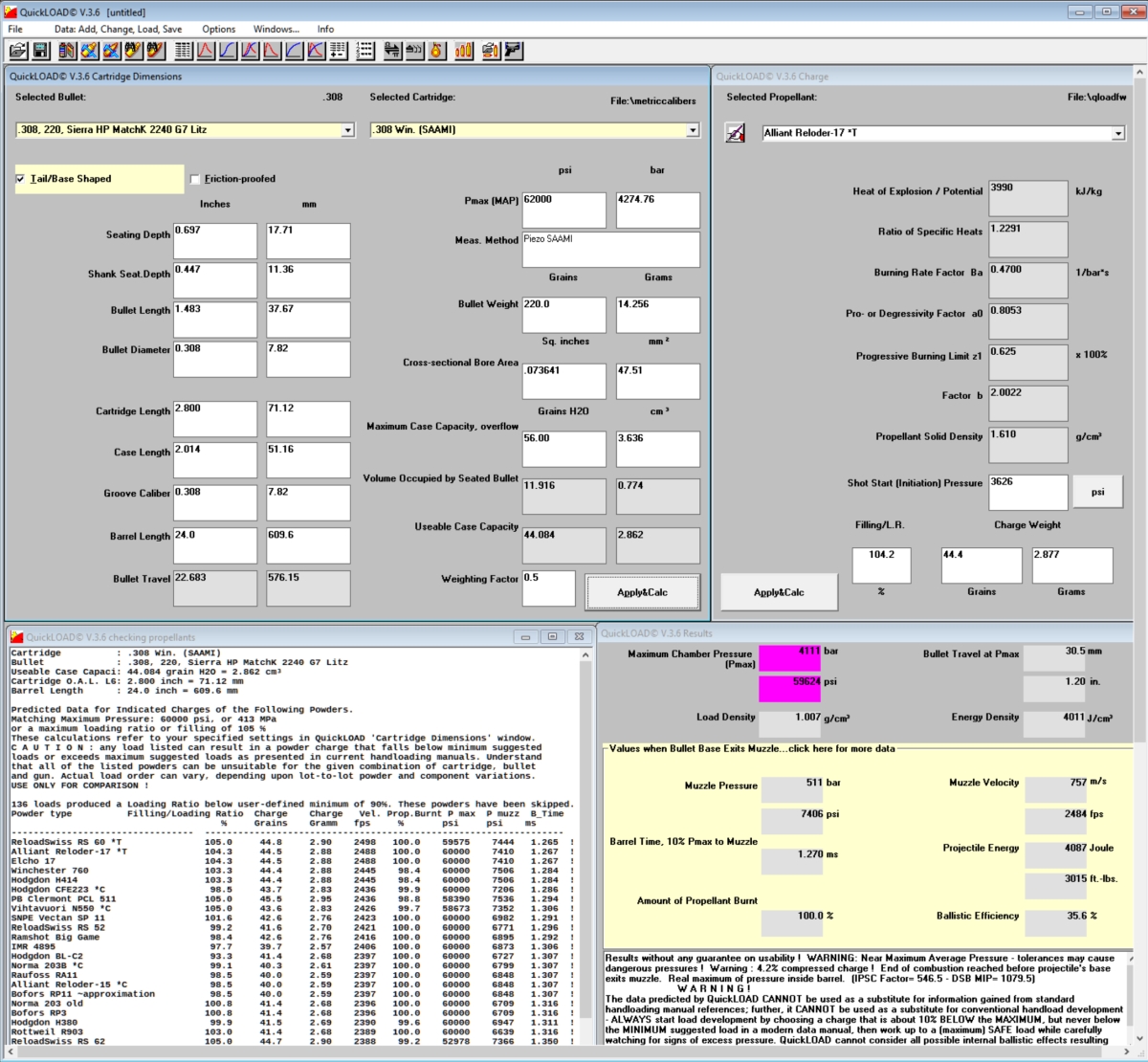Open the Selected Cartridge dropdown
This screenshot has height=1062, width=1148.
[693, 130]
